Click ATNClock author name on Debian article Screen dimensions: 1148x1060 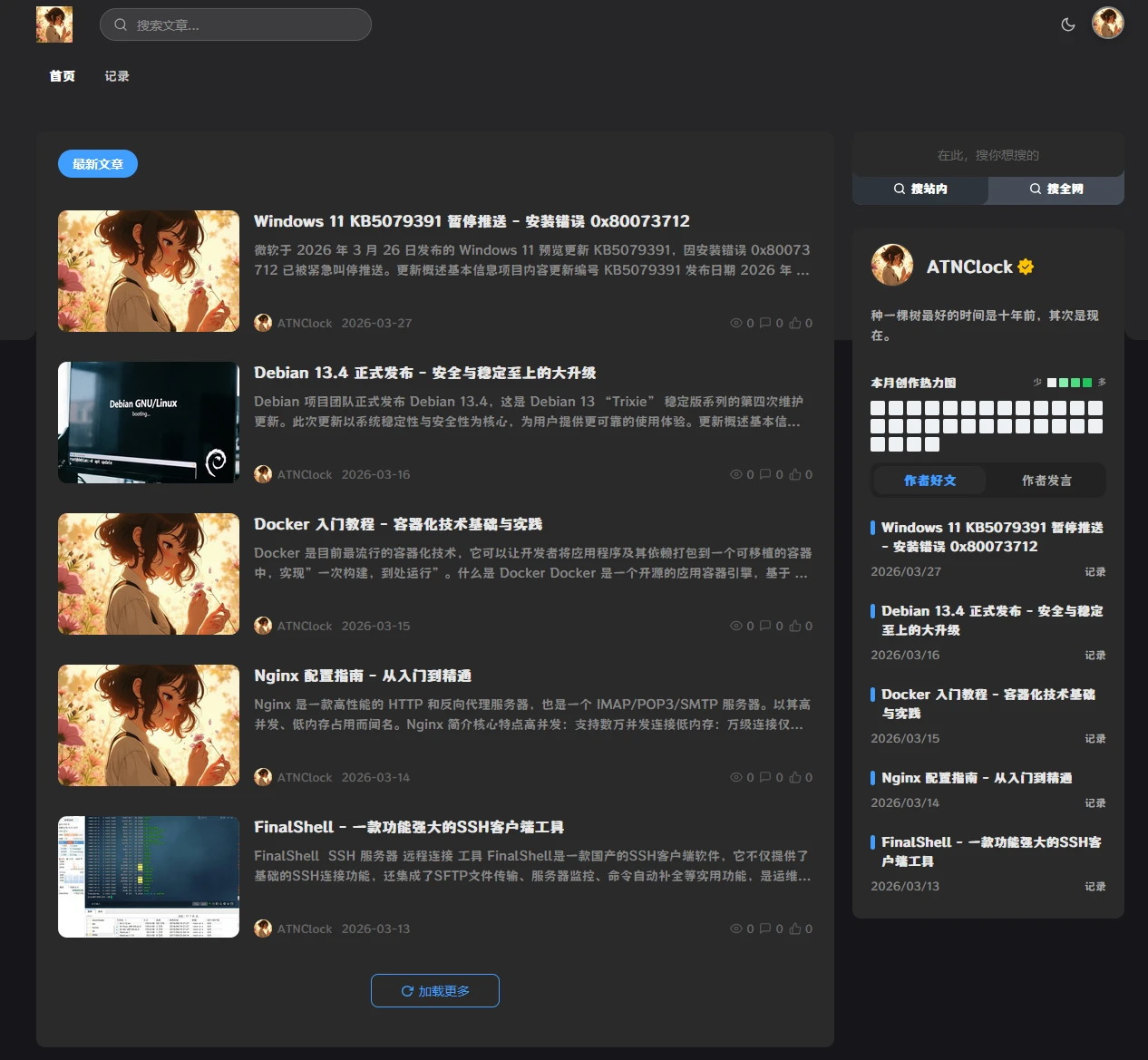click(305, 474)
